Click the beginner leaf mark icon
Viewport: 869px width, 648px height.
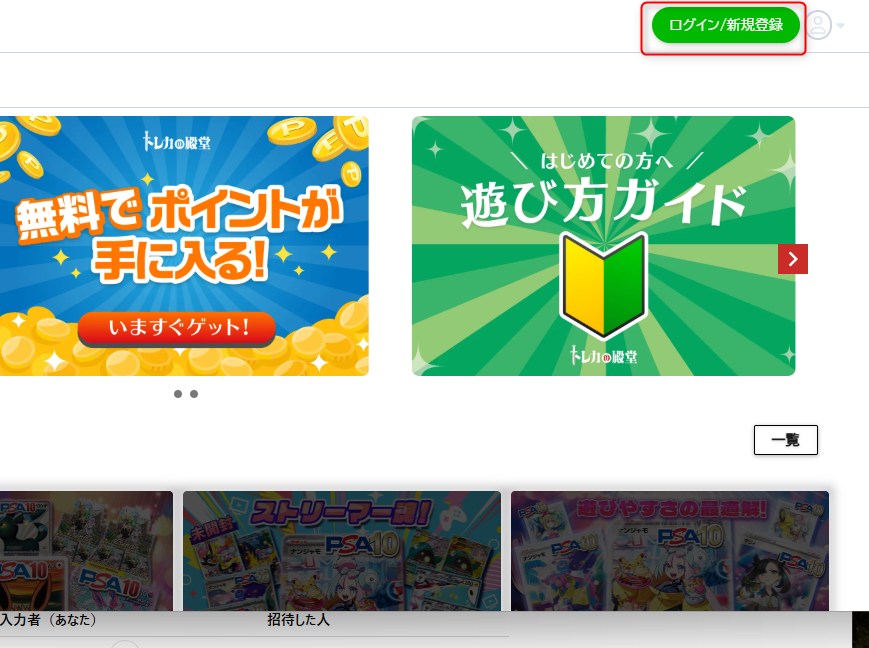[603, 285]
